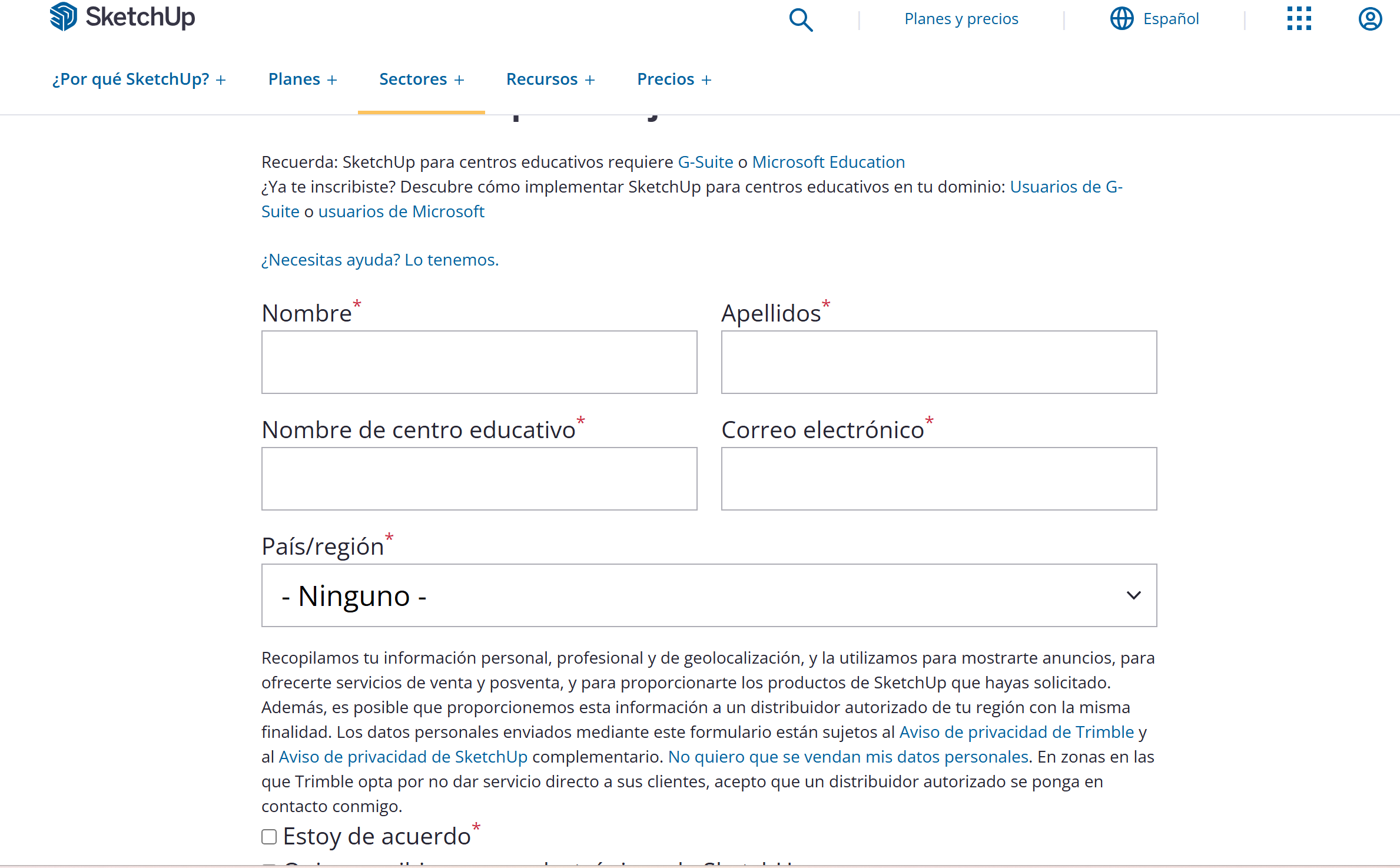Focus the Correo electrónico field
The width and height of the screenshot is (1400, 868).
tap(938, 479)
